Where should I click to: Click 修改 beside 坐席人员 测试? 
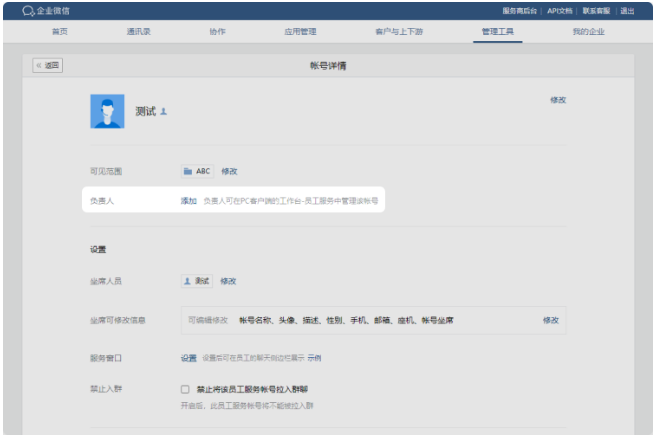coord(228,281)
